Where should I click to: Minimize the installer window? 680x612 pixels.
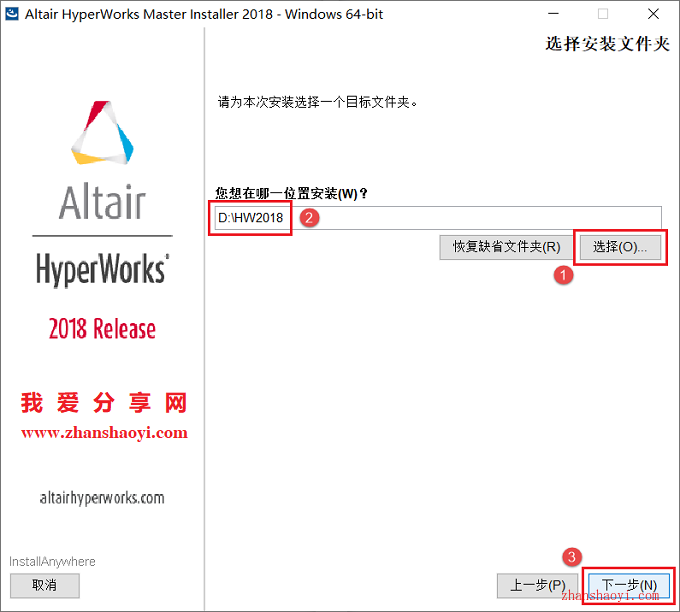coord(553,14)
